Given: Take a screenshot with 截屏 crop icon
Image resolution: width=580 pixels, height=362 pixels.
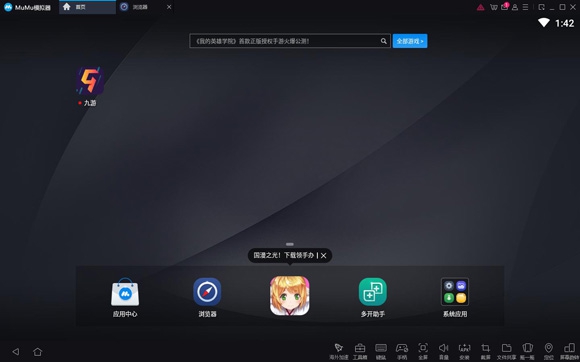Looking at the screenshot, I should 486,351.
